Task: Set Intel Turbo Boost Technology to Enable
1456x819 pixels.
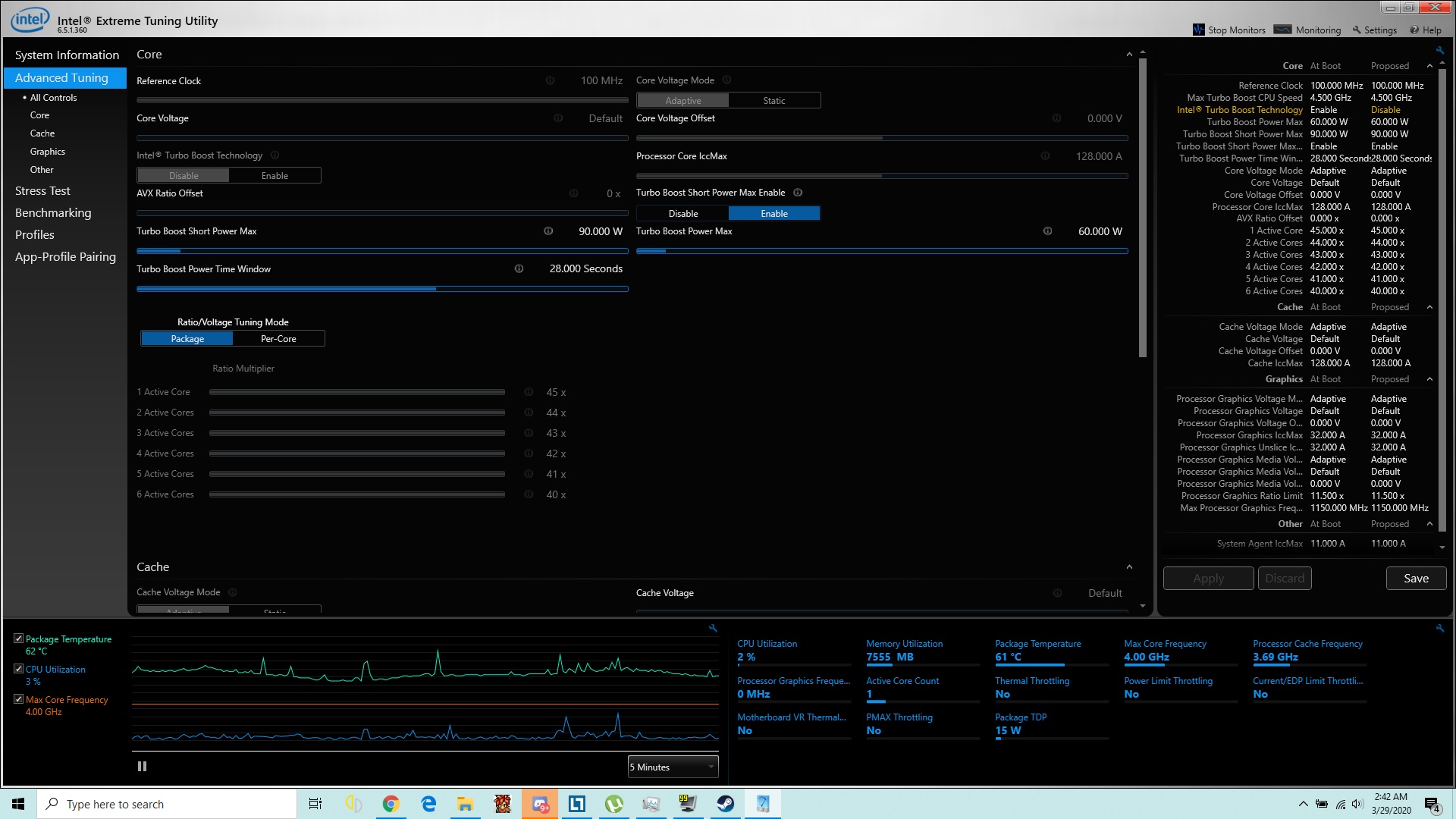Action: (275, 176)
